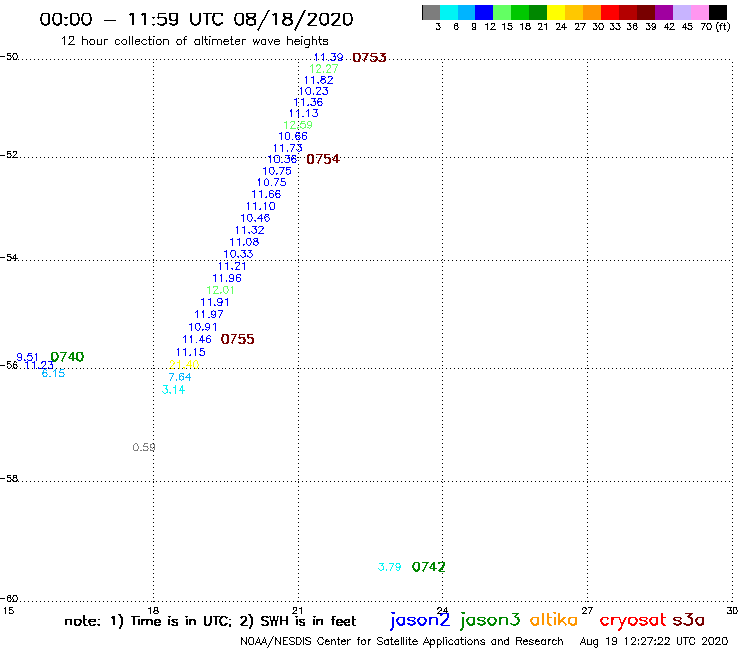Click the 11.96 wave height value

click(227, 279)
